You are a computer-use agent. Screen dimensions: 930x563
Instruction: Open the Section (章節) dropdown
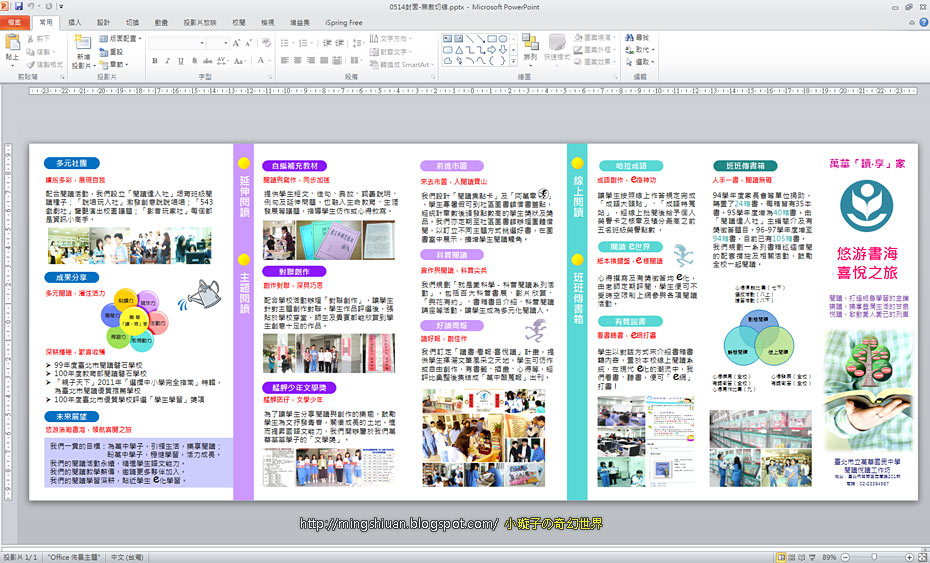pos(113,65)
